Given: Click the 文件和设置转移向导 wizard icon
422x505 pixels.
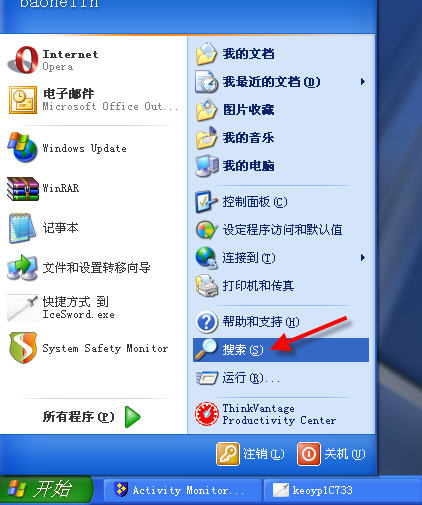Looking at the screenshot, I should tap(23, 268).
